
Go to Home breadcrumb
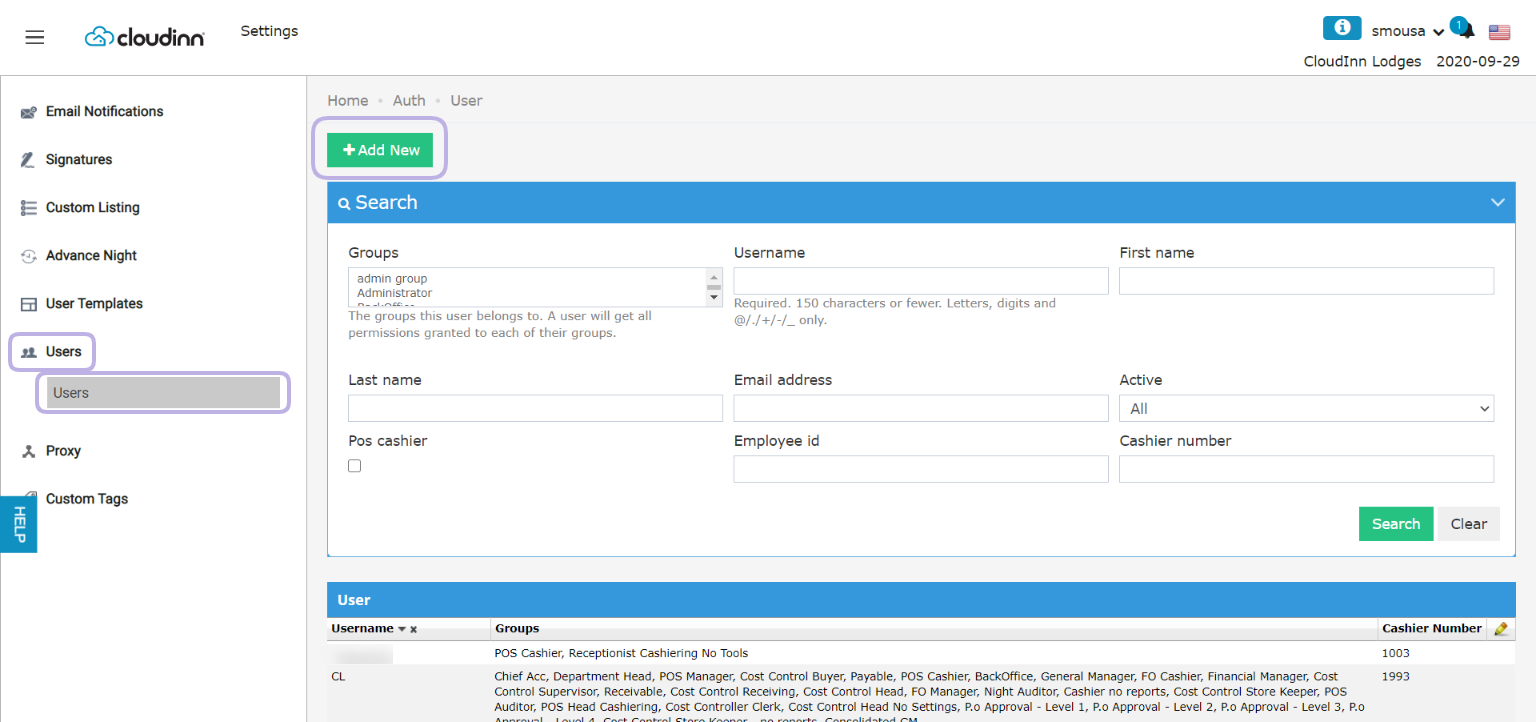[348, 100]
